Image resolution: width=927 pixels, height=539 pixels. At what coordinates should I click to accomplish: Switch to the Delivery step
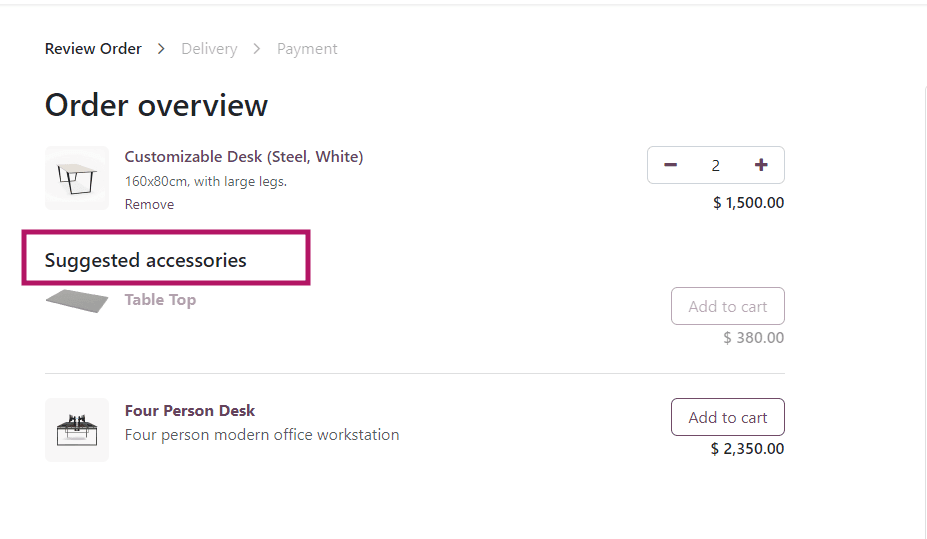tap(209, 49)
